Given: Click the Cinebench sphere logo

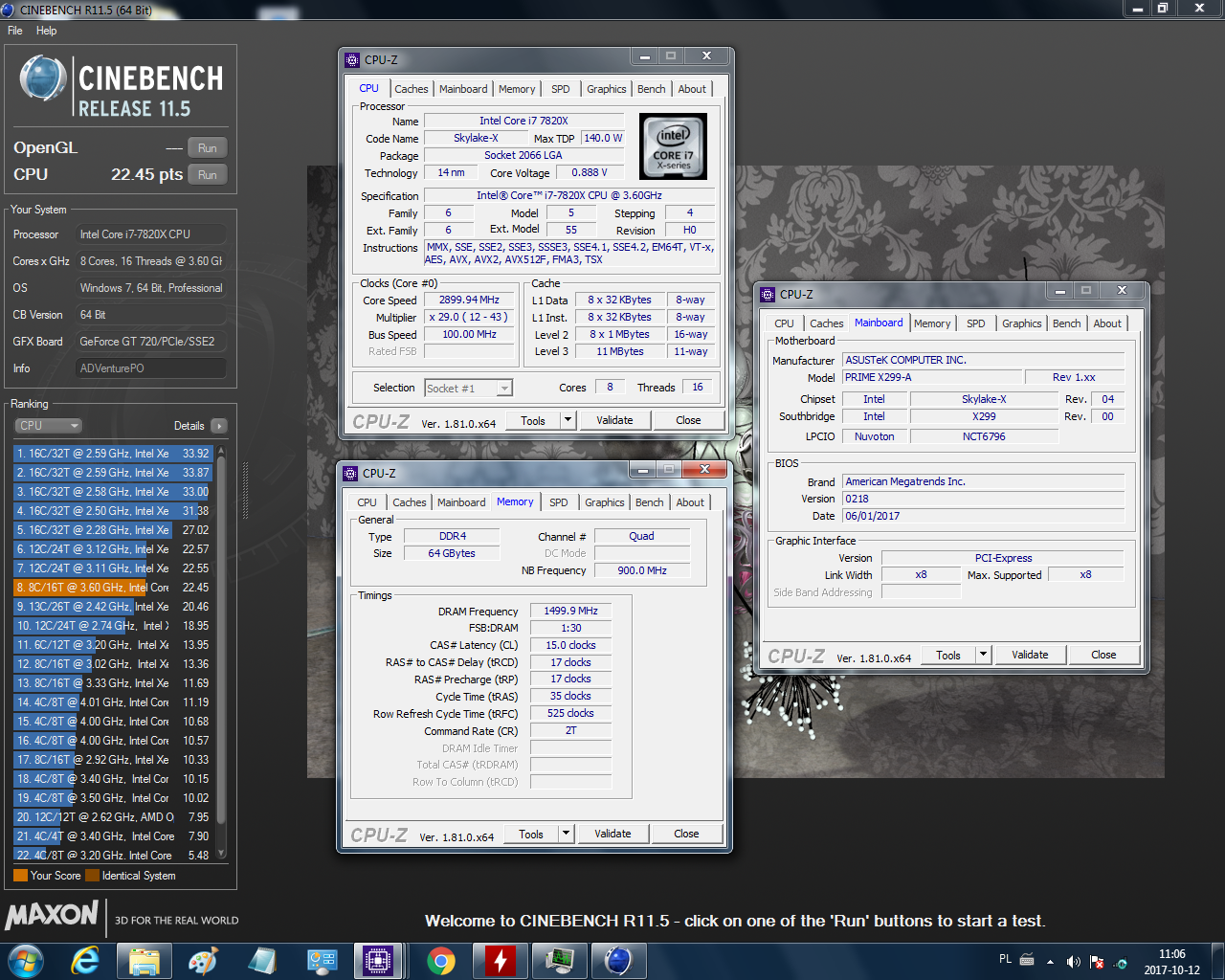Looking at the screenshot, I should pos(42,79).
